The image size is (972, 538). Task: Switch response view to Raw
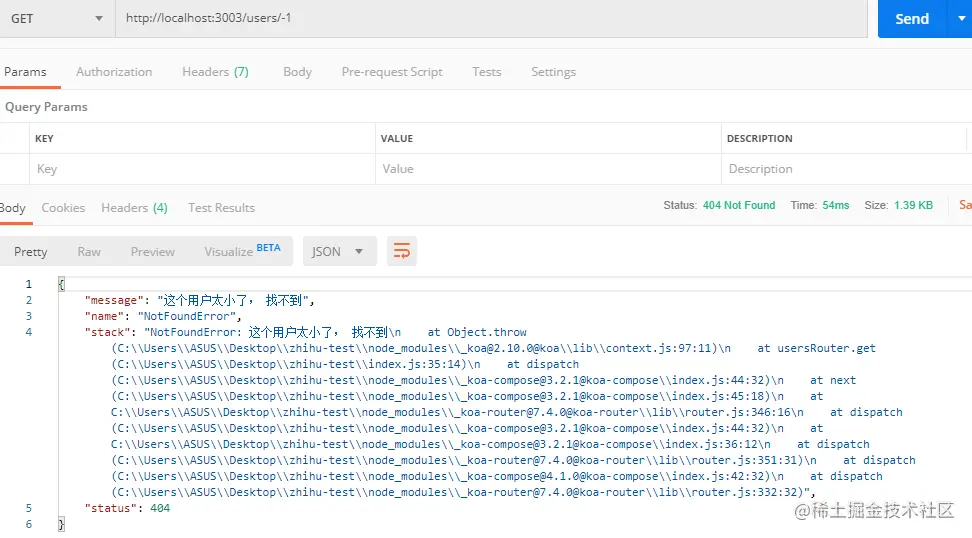coord(89,252)
